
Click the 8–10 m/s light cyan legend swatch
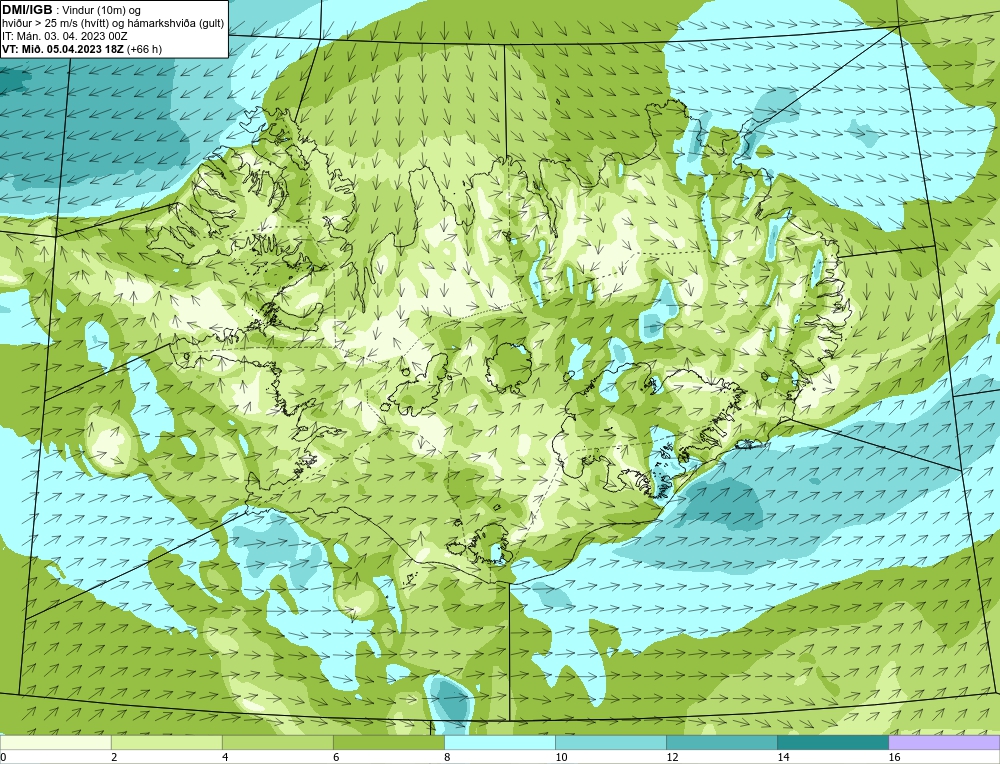pos(500,742)
